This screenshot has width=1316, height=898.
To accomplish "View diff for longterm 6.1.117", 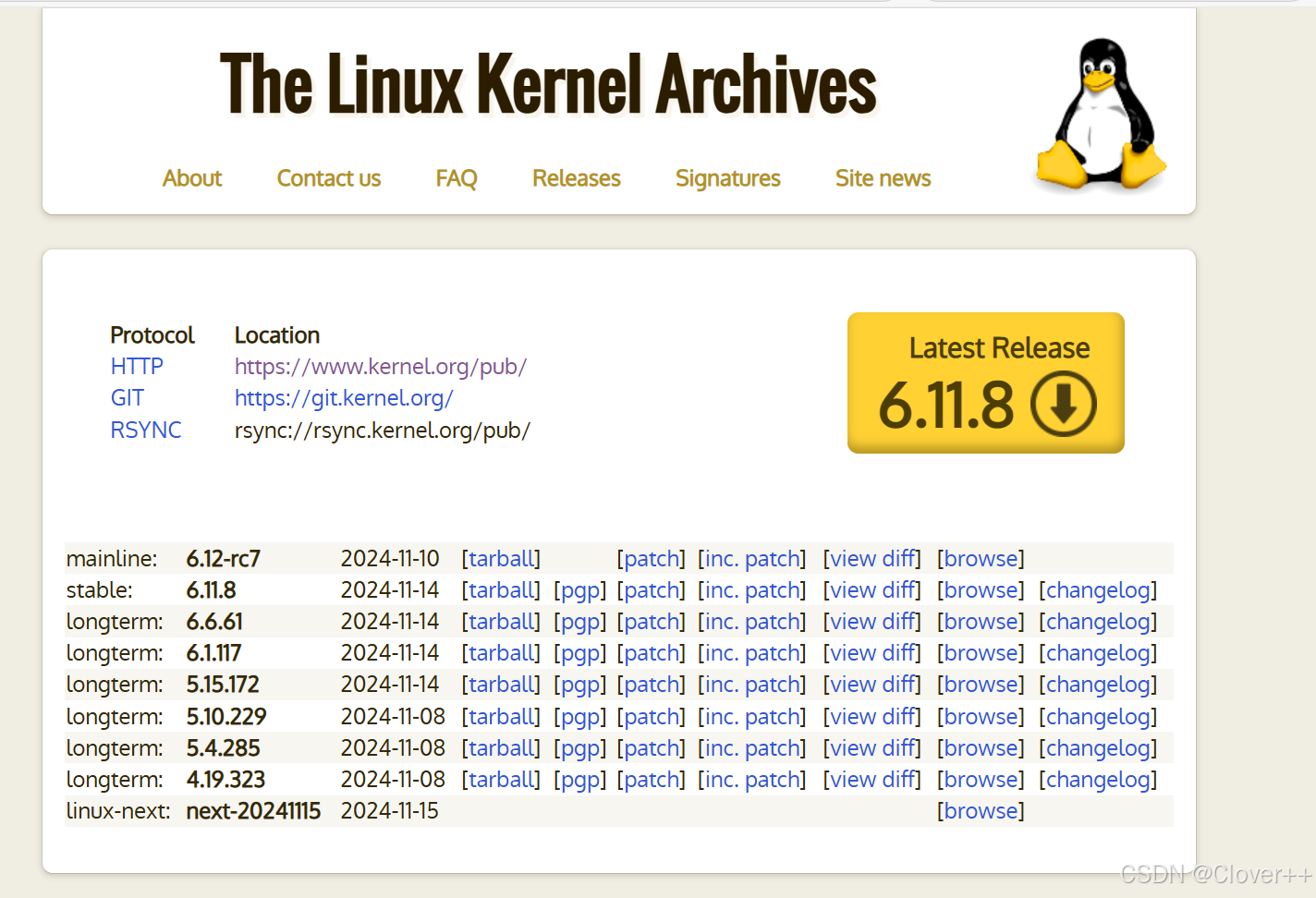I will pyautogui.click(x=872, y=653).
